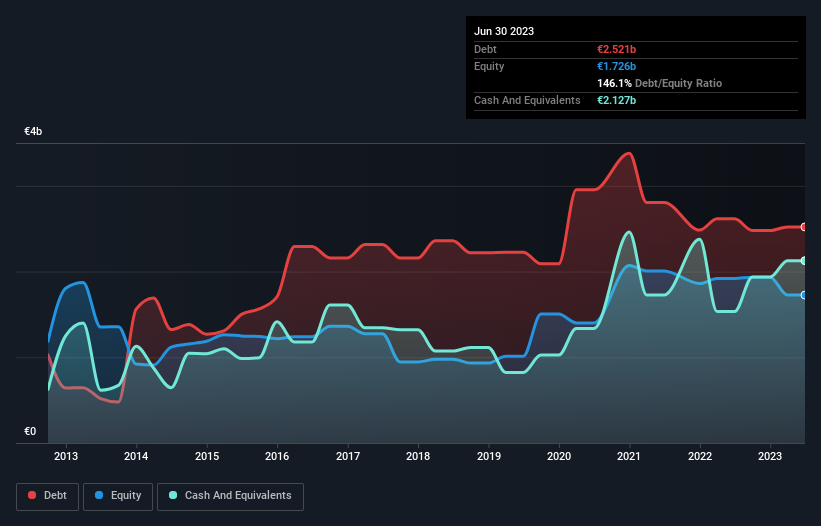Toggle Cash And Equivalents legend button
This screenshot has width=821, height=526.
(230, 496)
